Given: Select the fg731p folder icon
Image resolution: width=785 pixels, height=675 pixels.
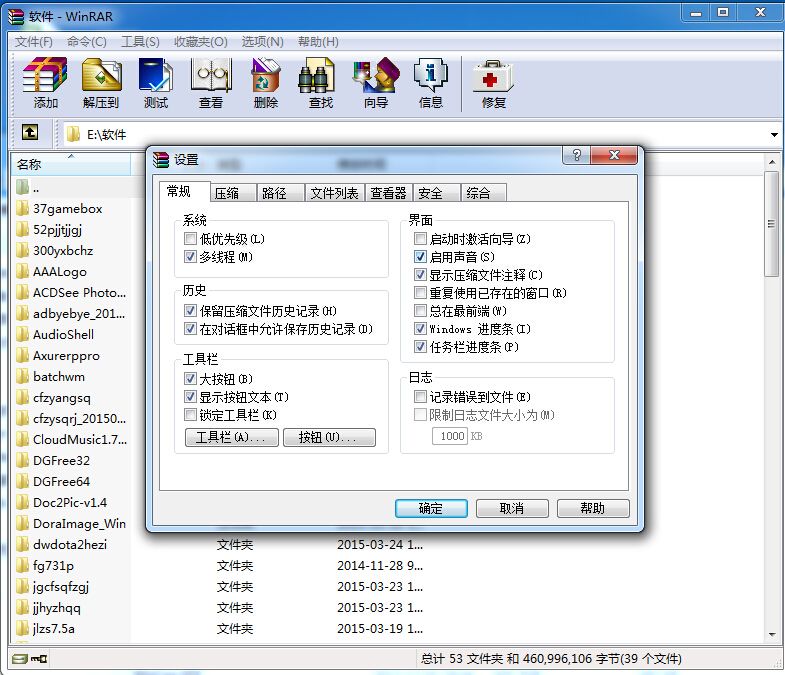Looking at the screenshot, I should point(23,565).
